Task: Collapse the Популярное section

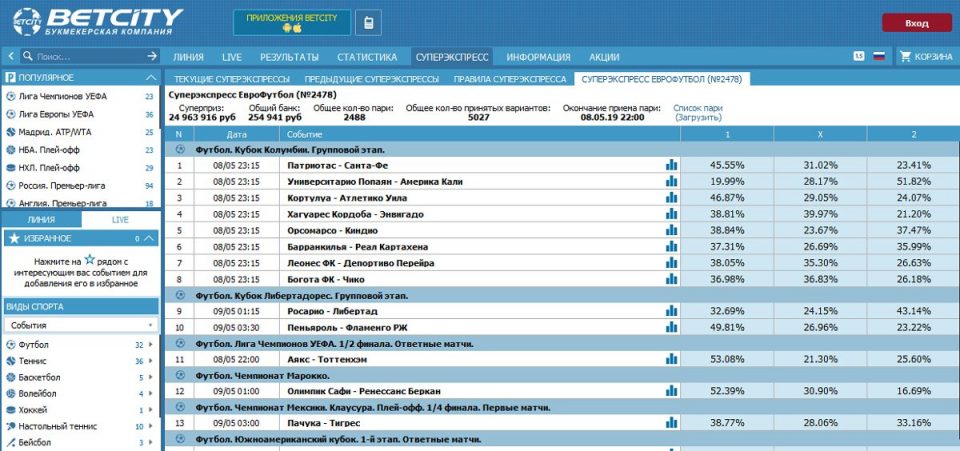Action: tap(150, 77)
